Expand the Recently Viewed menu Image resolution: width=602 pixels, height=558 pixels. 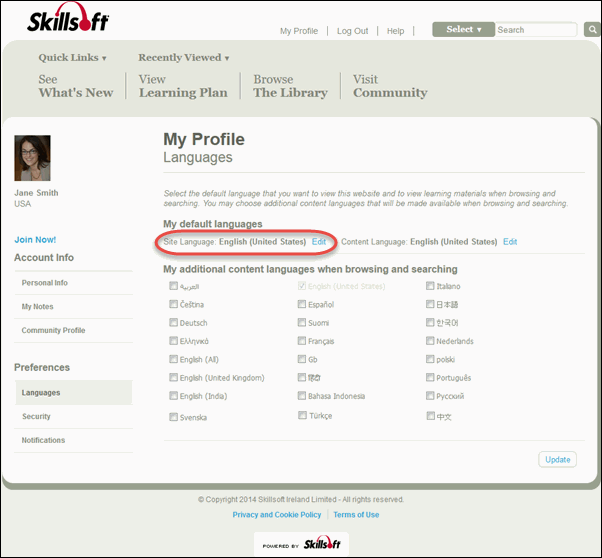[183, 58]
